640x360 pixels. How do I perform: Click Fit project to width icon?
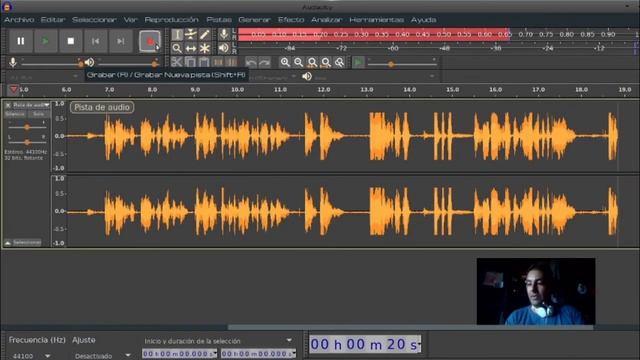point(326,62)
